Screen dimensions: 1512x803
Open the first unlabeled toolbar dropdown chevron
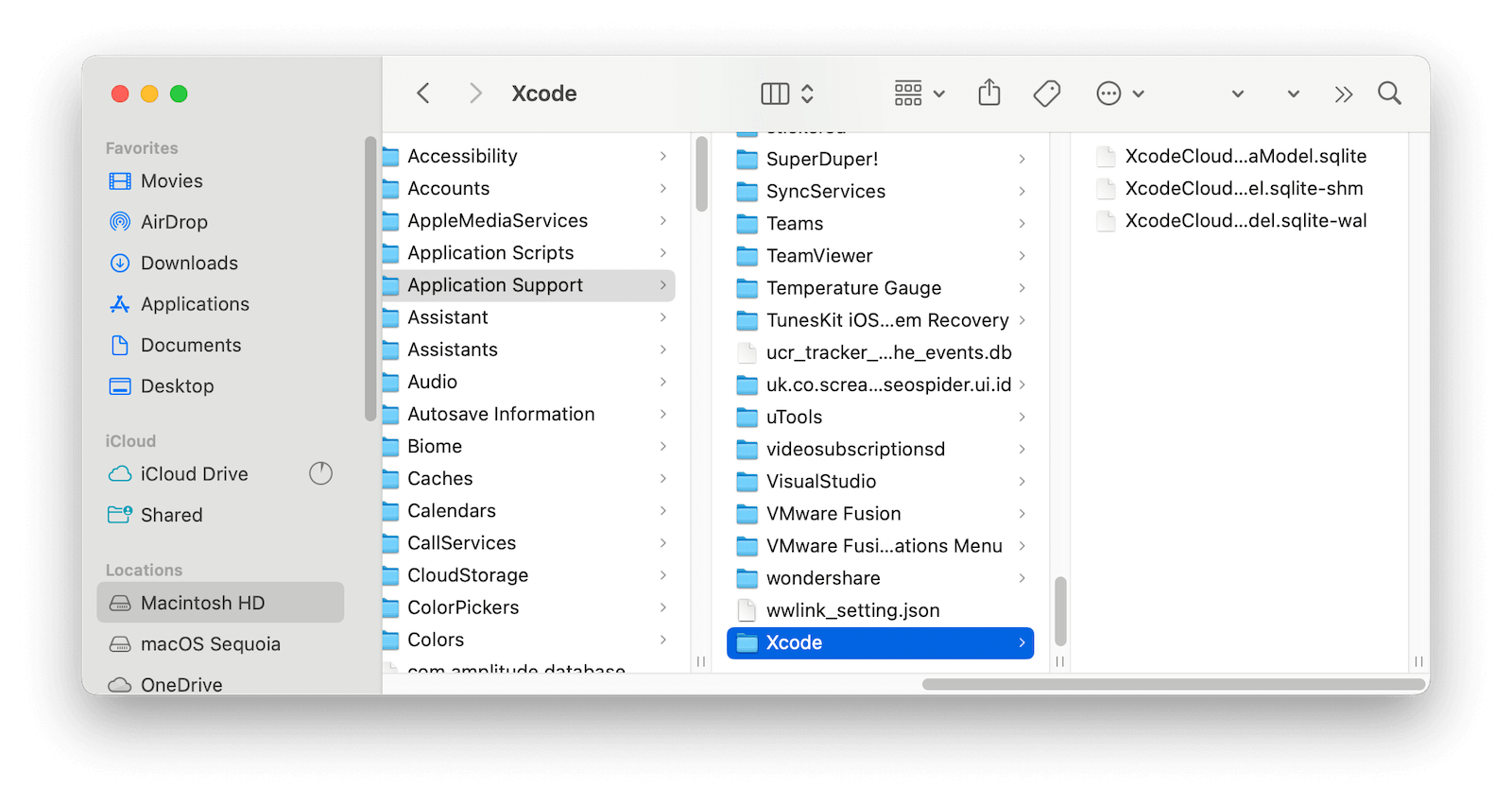click(1237, 94)
